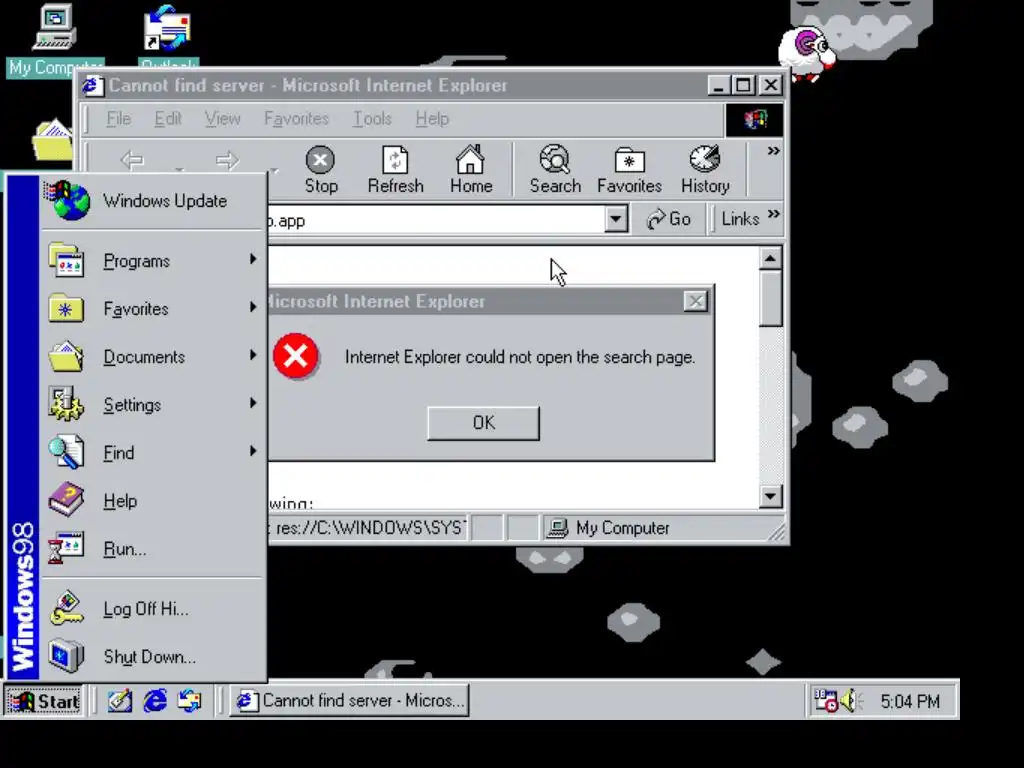Expand the Settings submenu

click(x=153, y=404)
